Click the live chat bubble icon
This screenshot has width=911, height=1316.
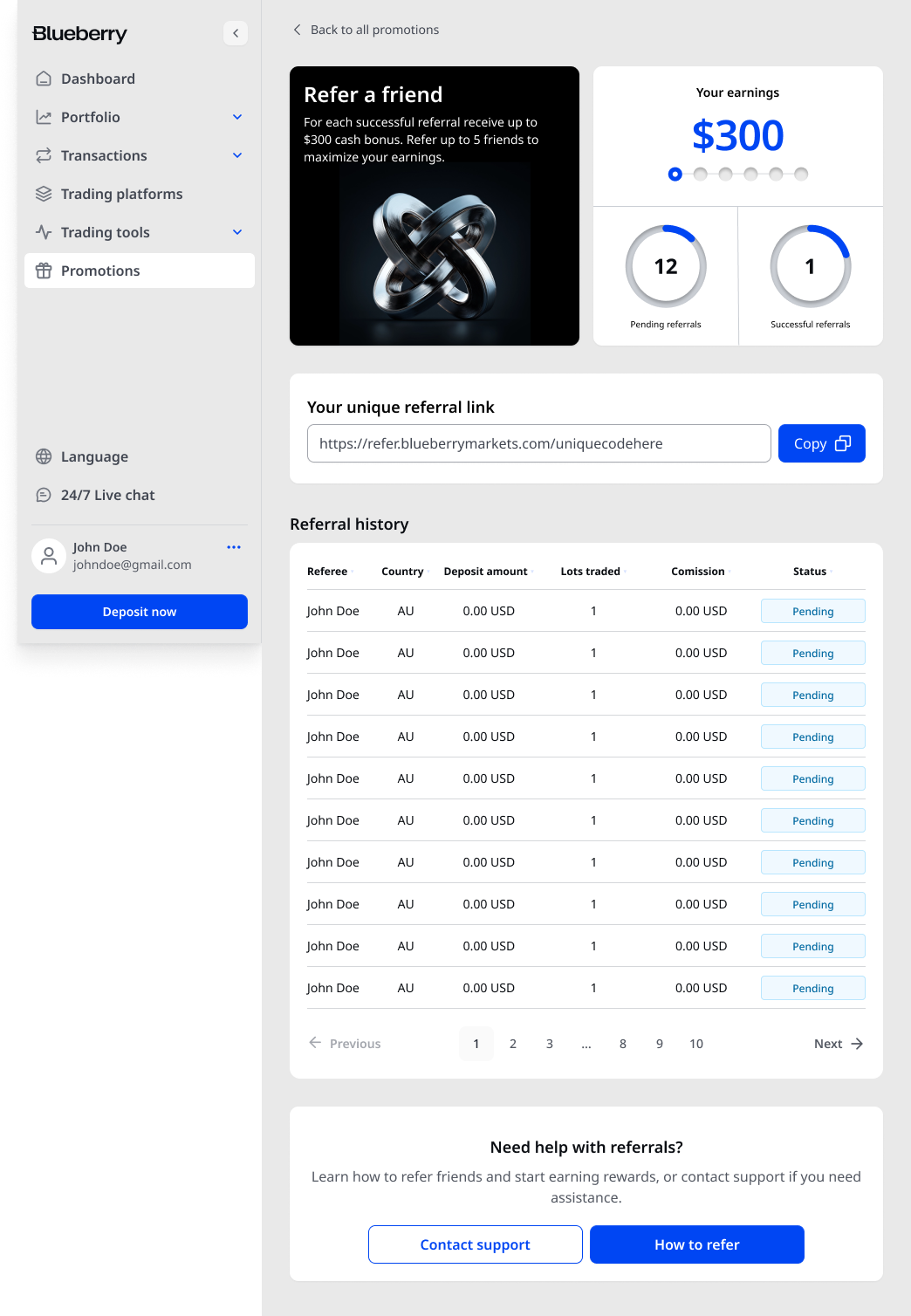tap(44, 495)
